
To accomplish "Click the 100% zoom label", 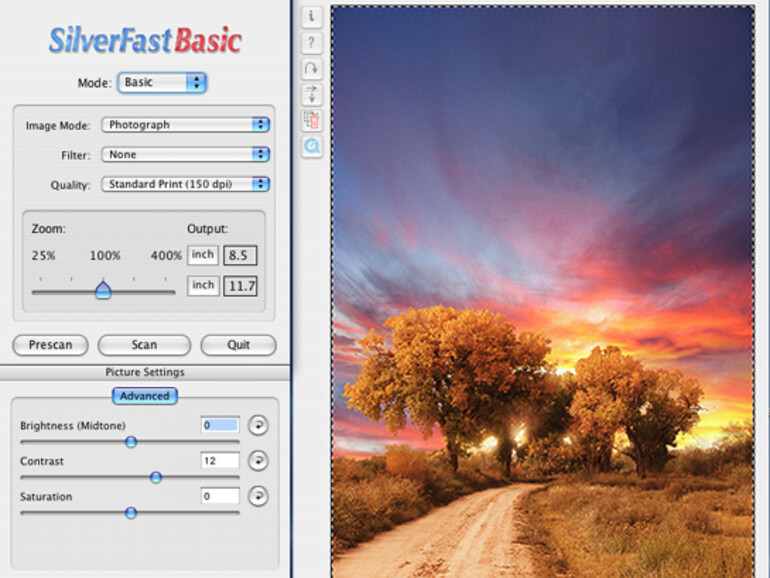I will point(105,256).
